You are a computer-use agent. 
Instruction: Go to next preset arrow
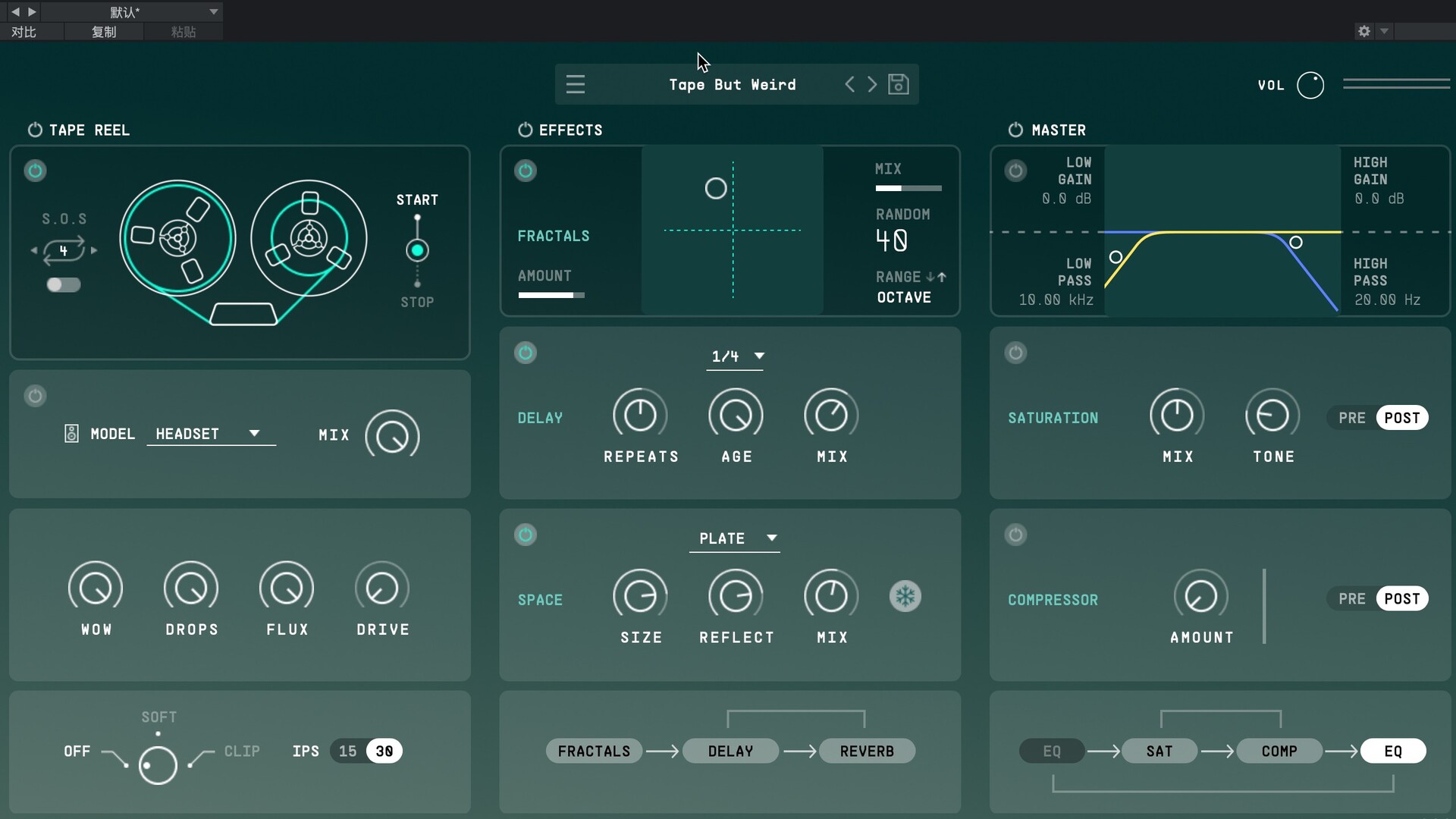click(x=872, y=84)
